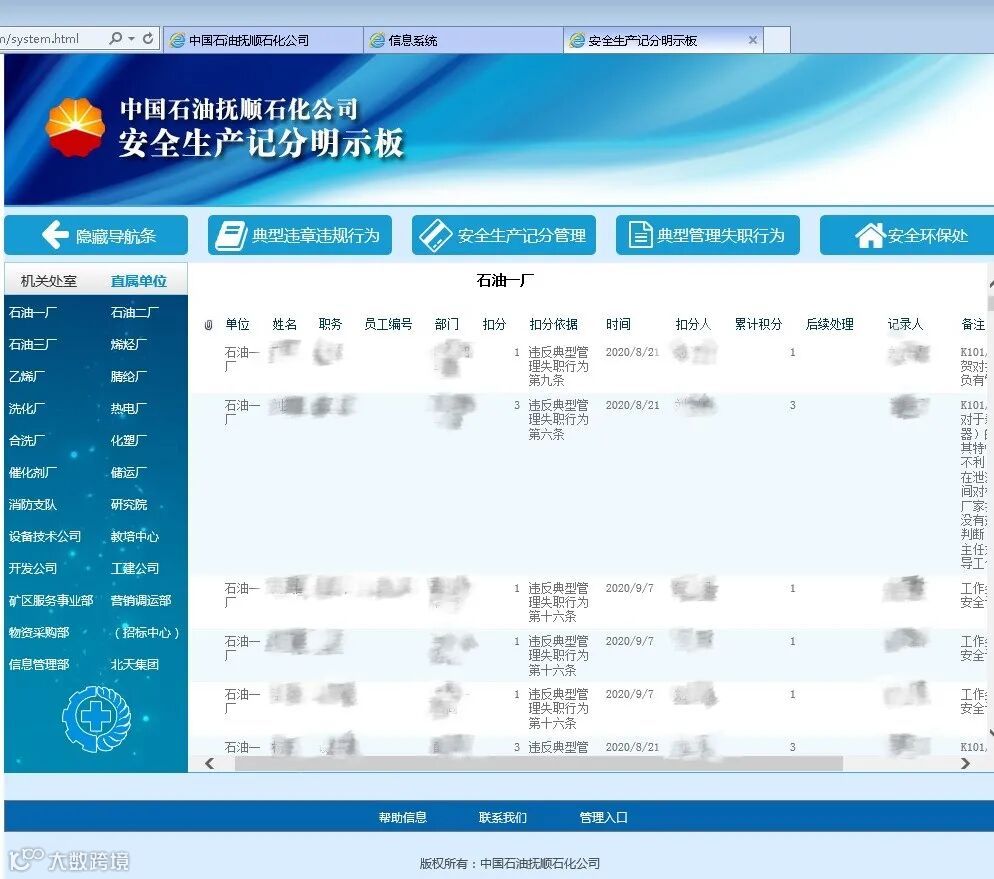The width and height of the screenshot is (994, 879).
Task: Select the 安全生产记分明示板 browser tab
Action: (662, 40)
